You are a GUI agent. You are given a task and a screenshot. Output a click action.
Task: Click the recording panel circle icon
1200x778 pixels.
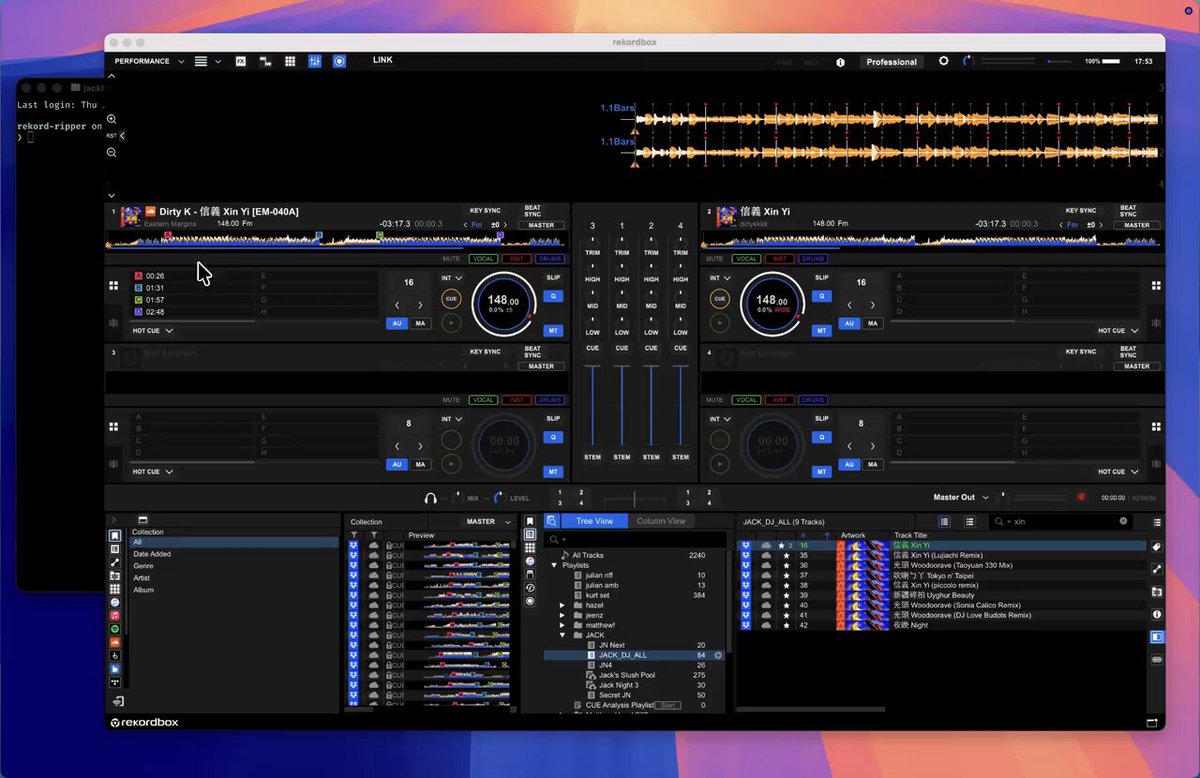(x=340, y=61)
